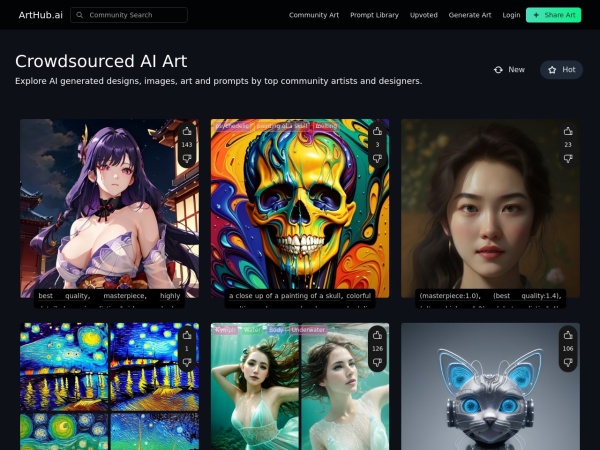The height and width of the screenshot is (450, 600).
Task: Click the 126 vote count
Action: 377,349
